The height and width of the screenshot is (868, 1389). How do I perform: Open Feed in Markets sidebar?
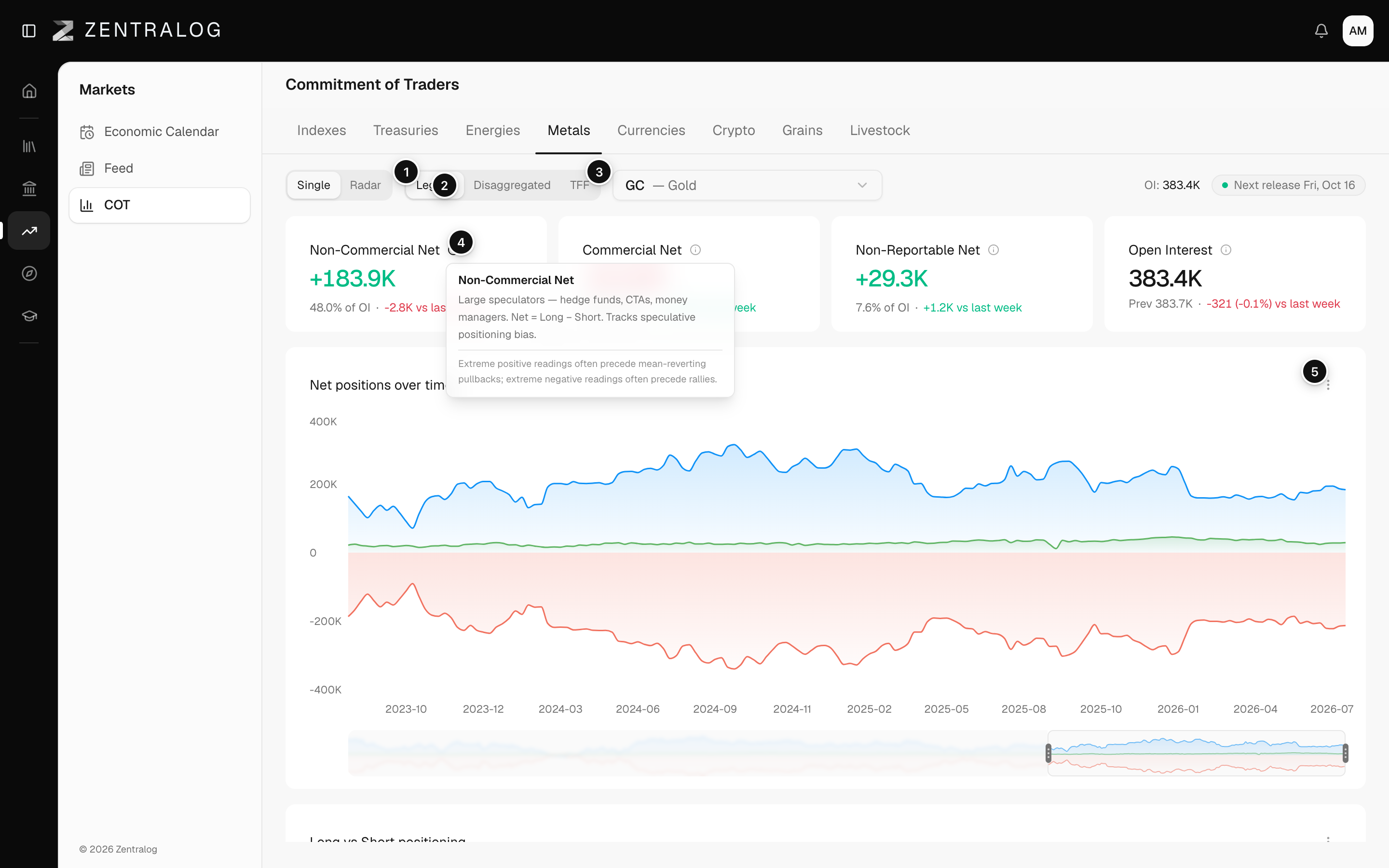(160, 168)
